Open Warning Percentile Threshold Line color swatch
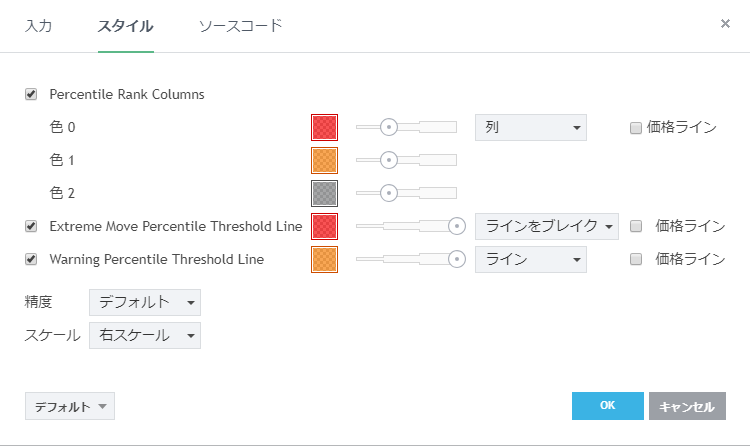The image size is (750, 446). coord(325,259)
